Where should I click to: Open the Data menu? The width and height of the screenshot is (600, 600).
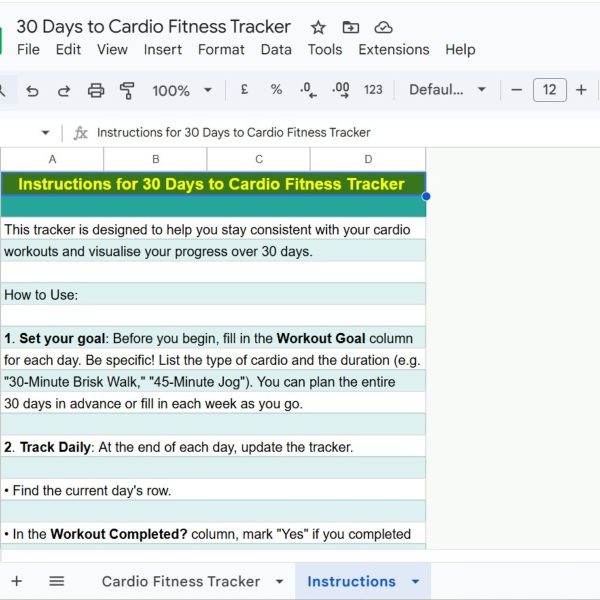tap(276, 50)
